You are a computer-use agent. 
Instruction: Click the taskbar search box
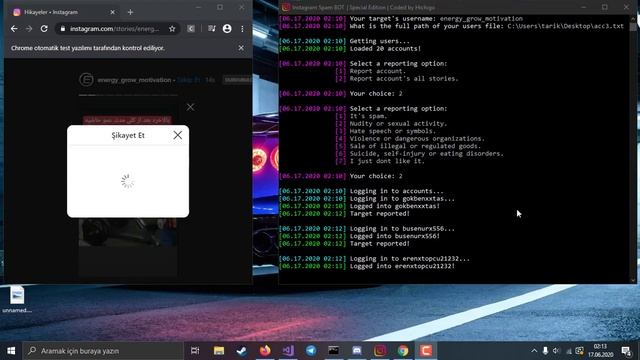click(103, 351)
